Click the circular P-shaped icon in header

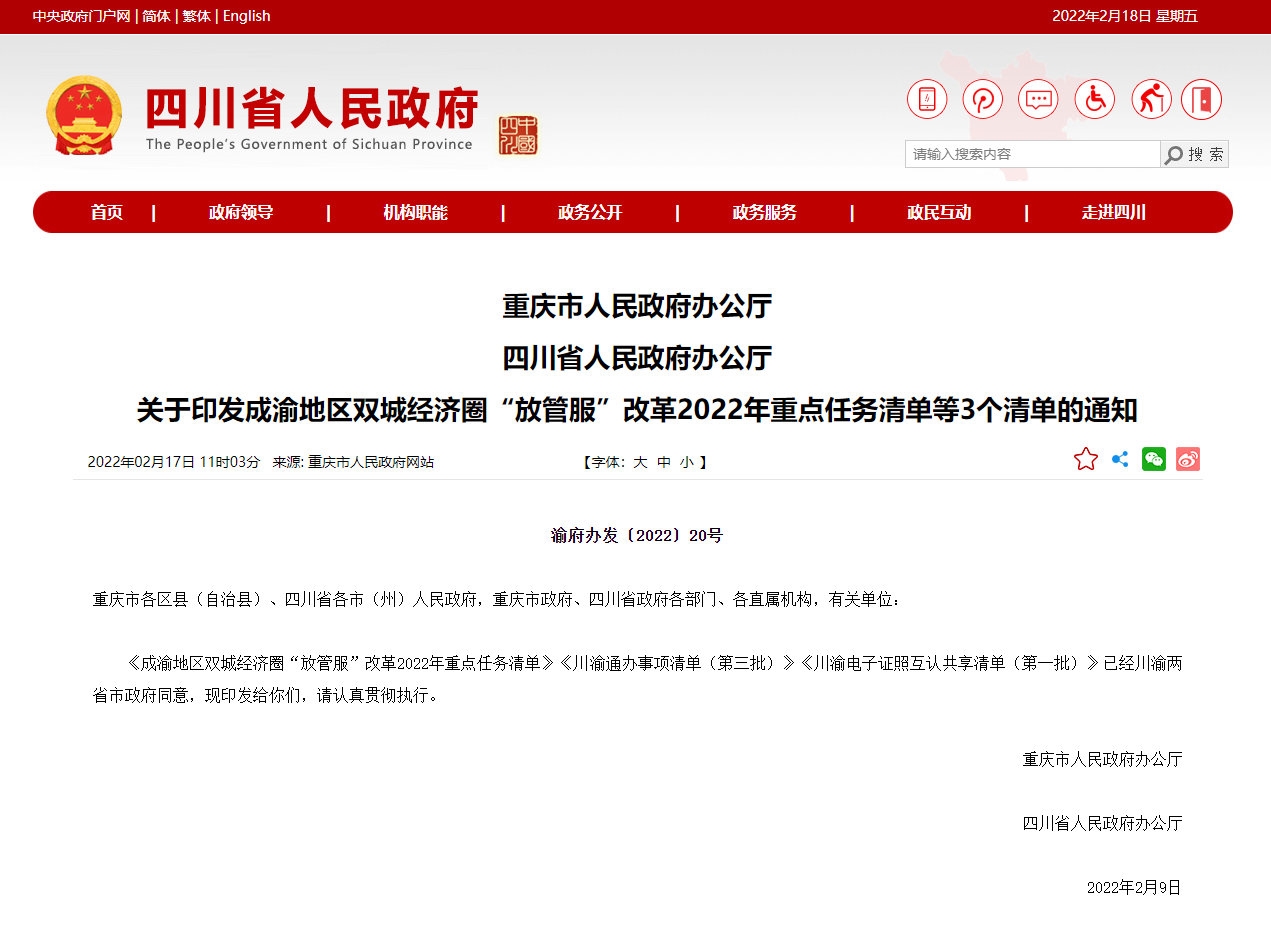click(x=983, y=99)
